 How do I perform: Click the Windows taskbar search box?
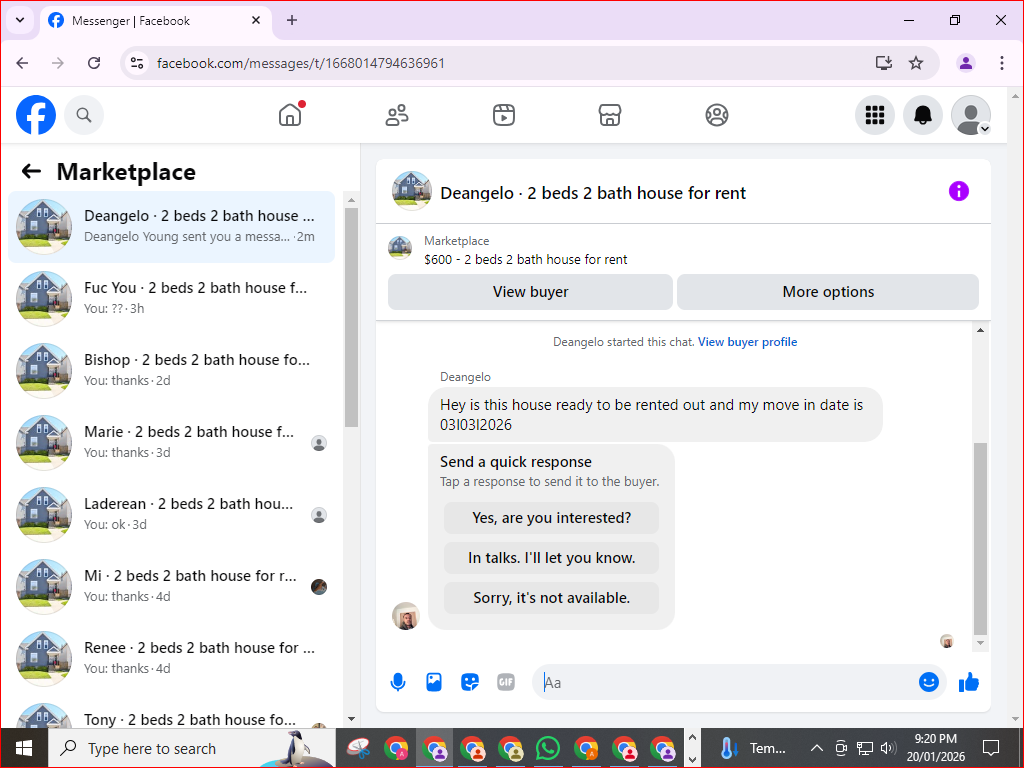click(192, 748)
